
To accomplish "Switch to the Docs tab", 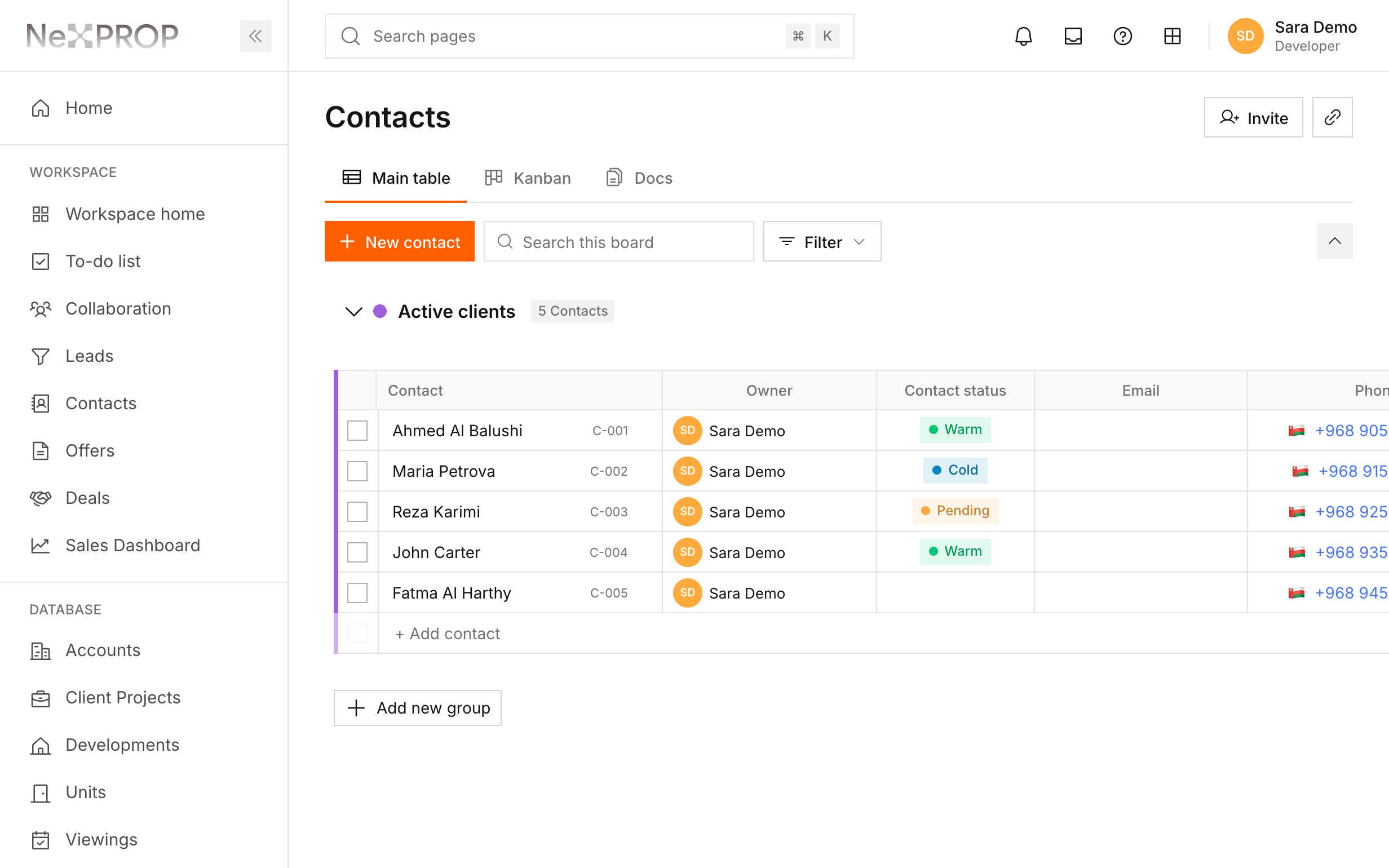I will pos(639,179).
